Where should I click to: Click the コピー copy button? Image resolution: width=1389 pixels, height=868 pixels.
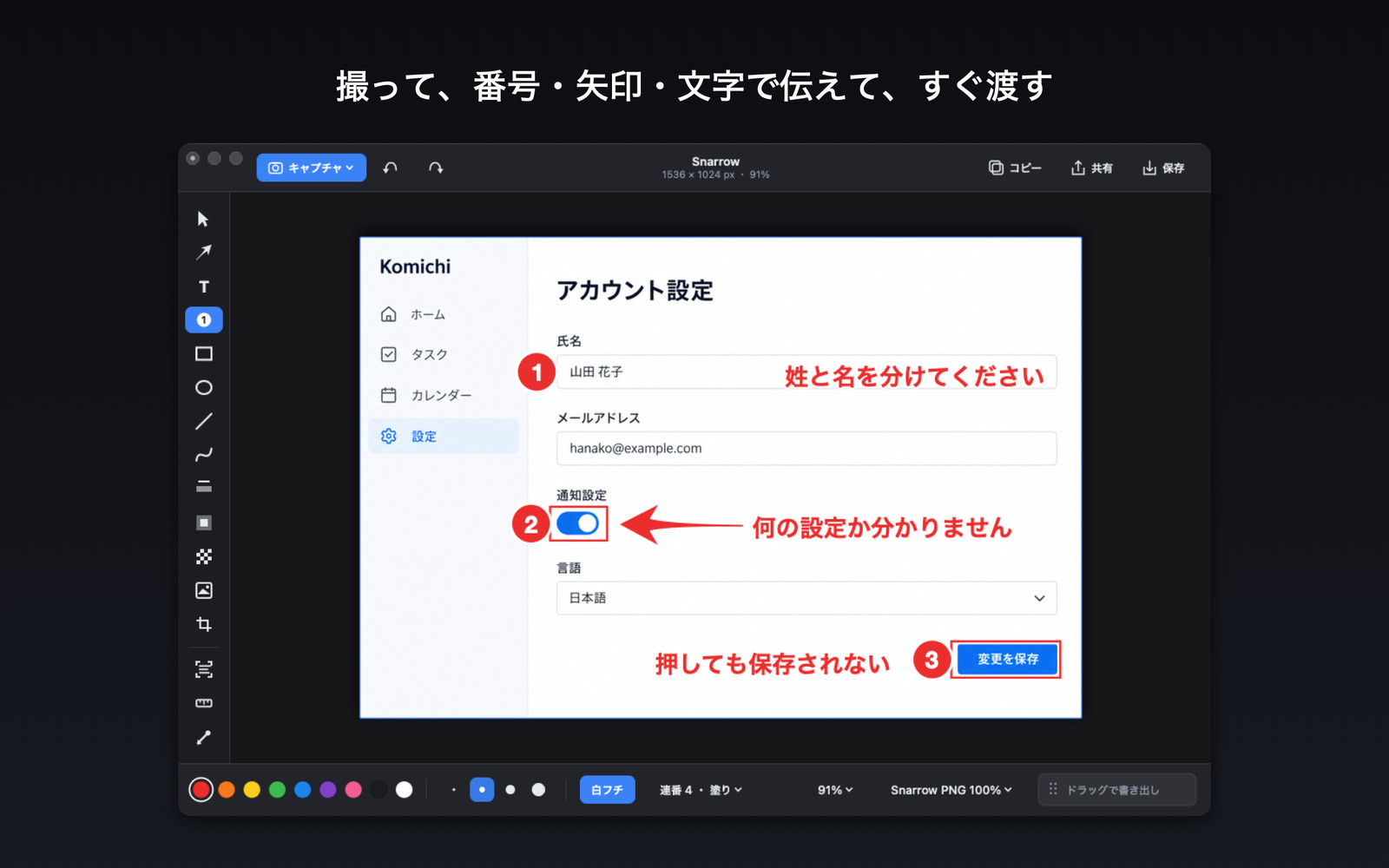[x=1015, y=168]
